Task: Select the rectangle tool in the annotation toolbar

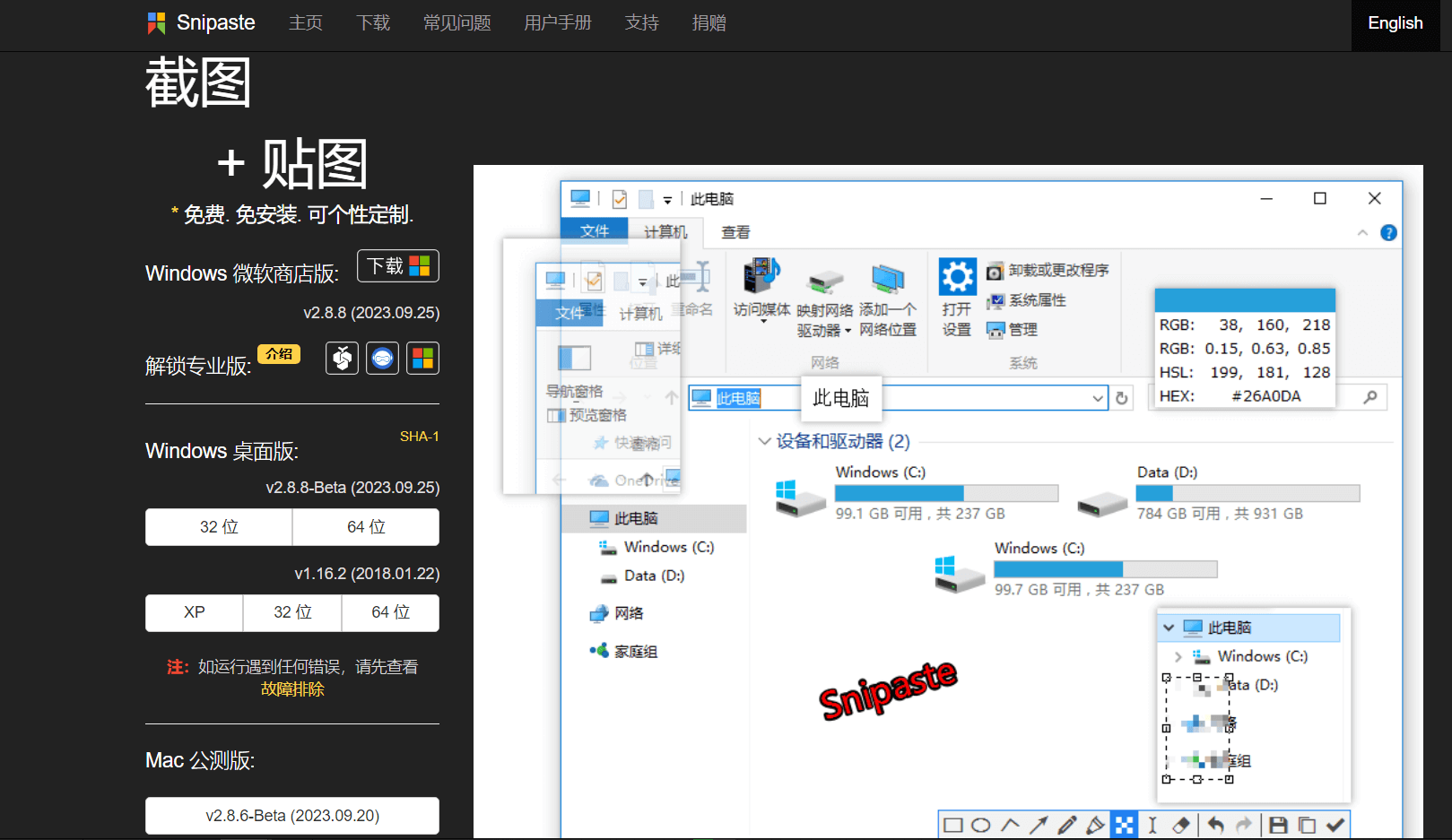Action: (x=953, y=825)
